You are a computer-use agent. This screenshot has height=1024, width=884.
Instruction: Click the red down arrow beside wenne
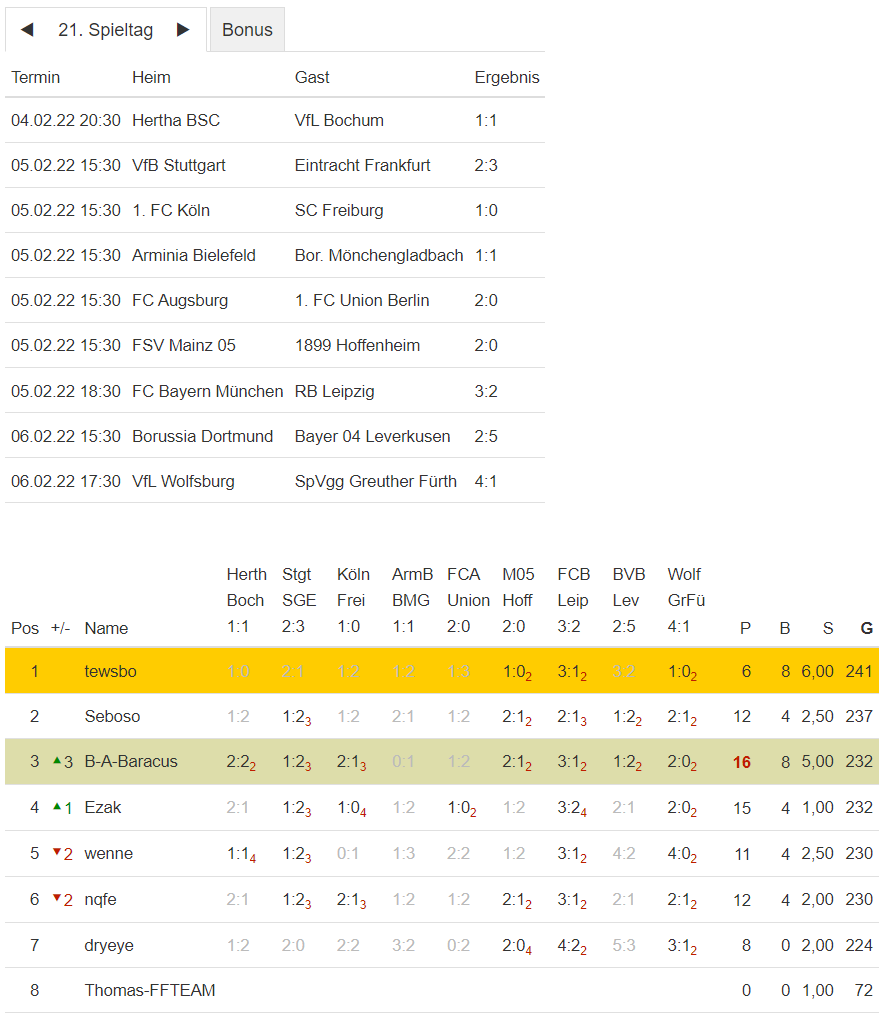56,853
